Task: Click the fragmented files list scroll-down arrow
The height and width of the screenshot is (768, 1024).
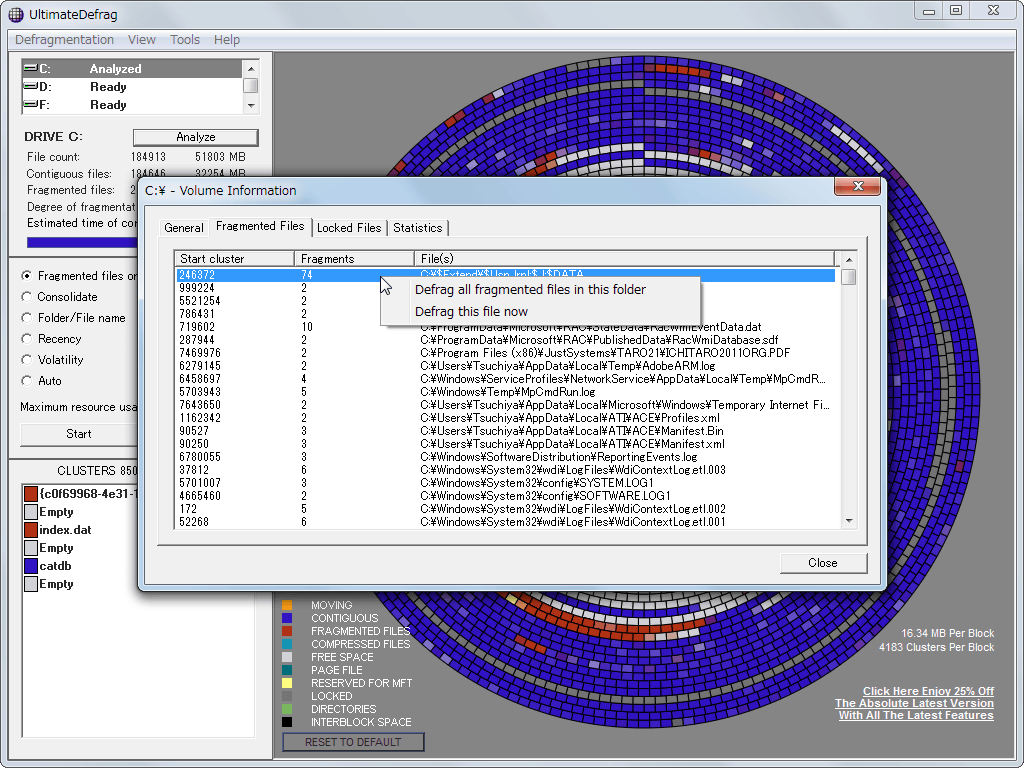Action: pyautogui.click(x=849, y=521)
